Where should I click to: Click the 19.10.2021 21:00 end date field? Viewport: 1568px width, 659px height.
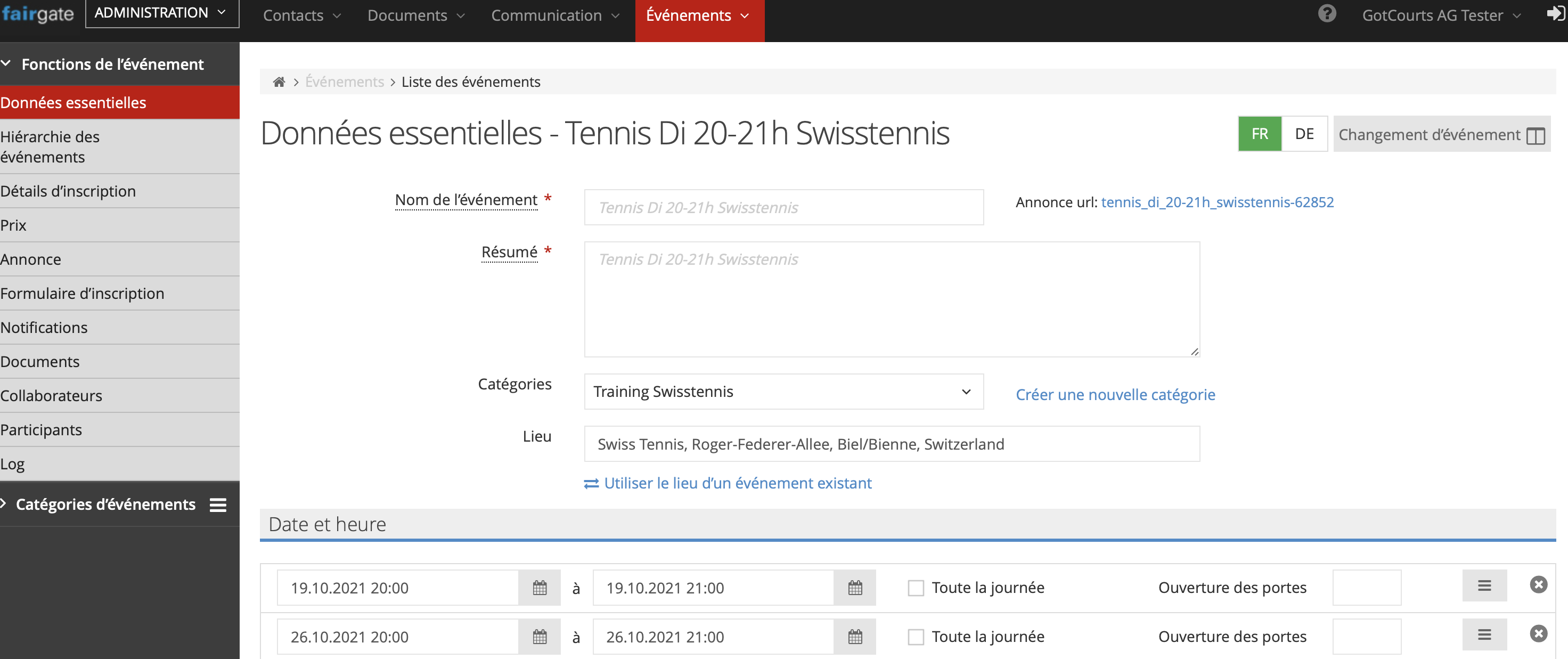click(713, 588)
